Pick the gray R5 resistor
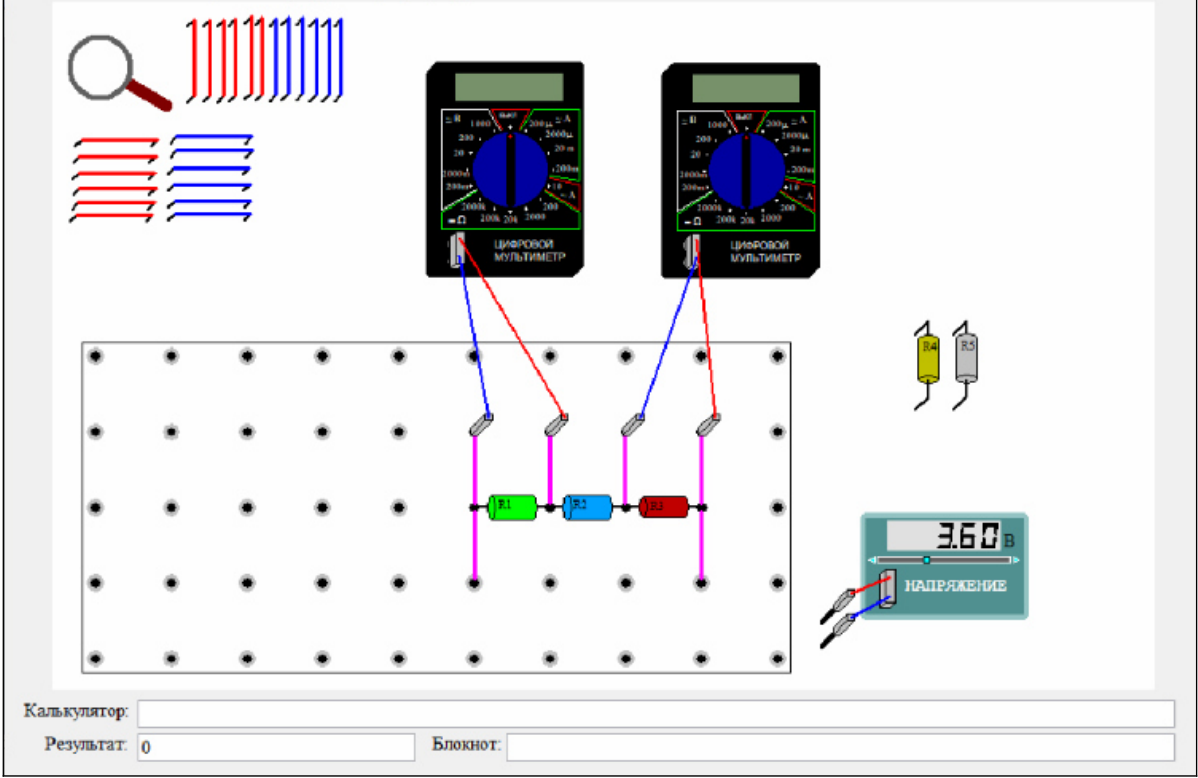The image size is (1198, 778). [x=966, y=365]
